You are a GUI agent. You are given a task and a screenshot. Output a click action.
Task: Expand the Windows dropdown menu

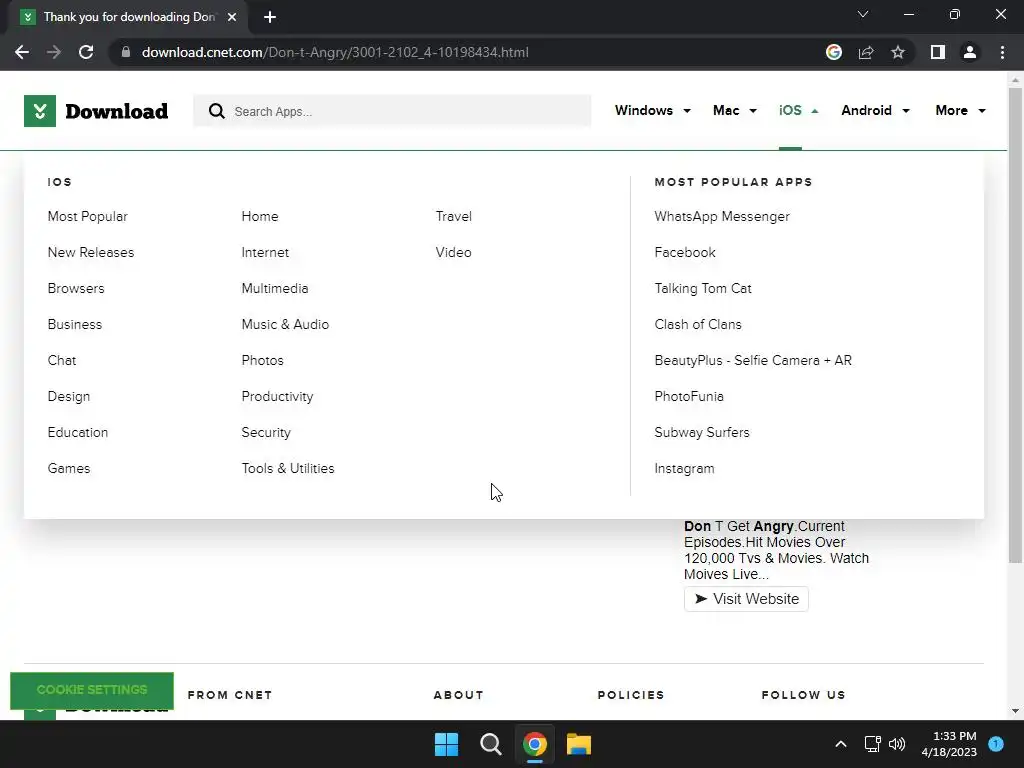point(652,110)
